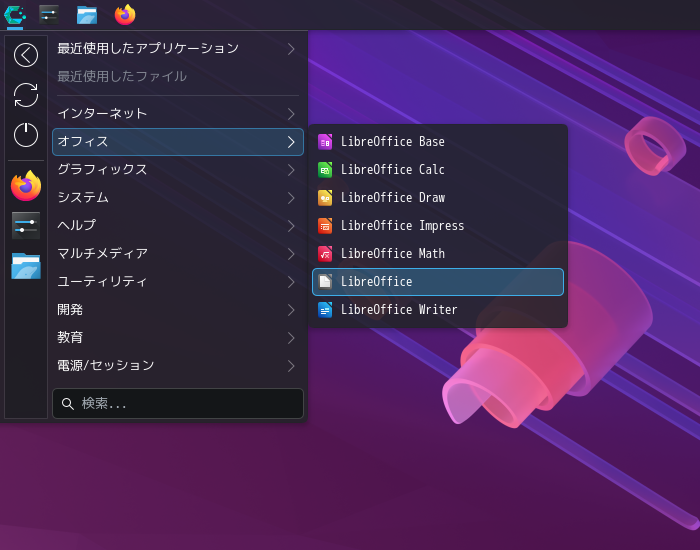Screen dimensions: 700x550
Task: Click the grayed 最近使用したファイル entry
Action: click(x=178, y=77)
